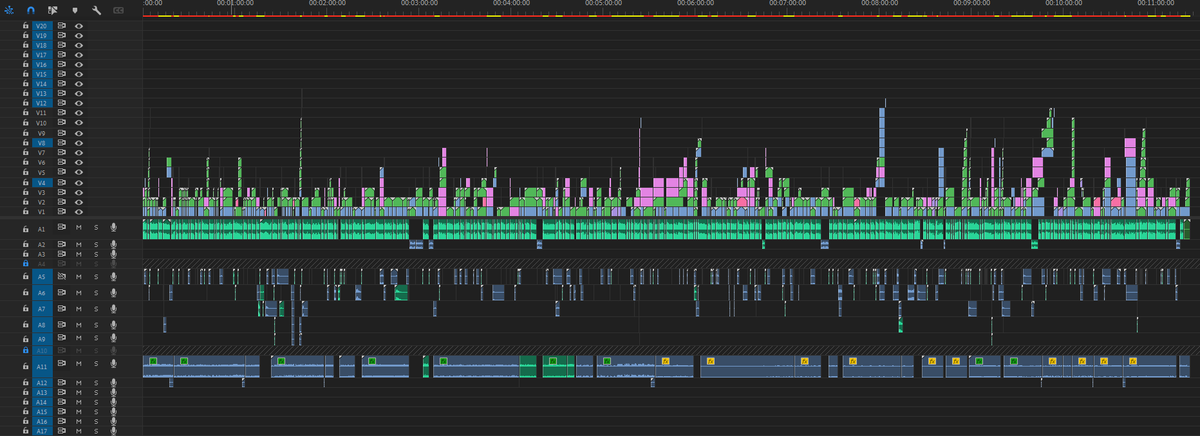
Task: Toggle track targeting for V20
Action: coord(41,25)
